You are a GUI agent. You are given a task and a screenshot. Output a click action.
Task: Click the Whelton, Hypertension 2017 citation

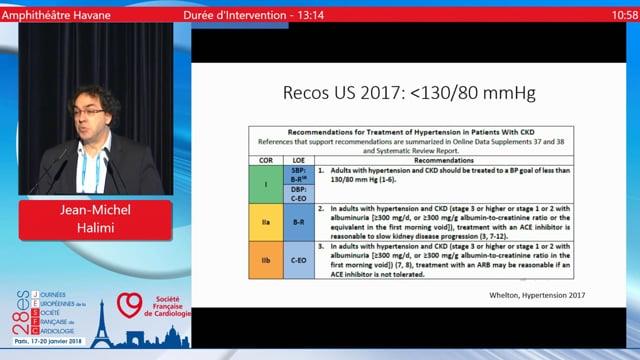coord(537,295)
